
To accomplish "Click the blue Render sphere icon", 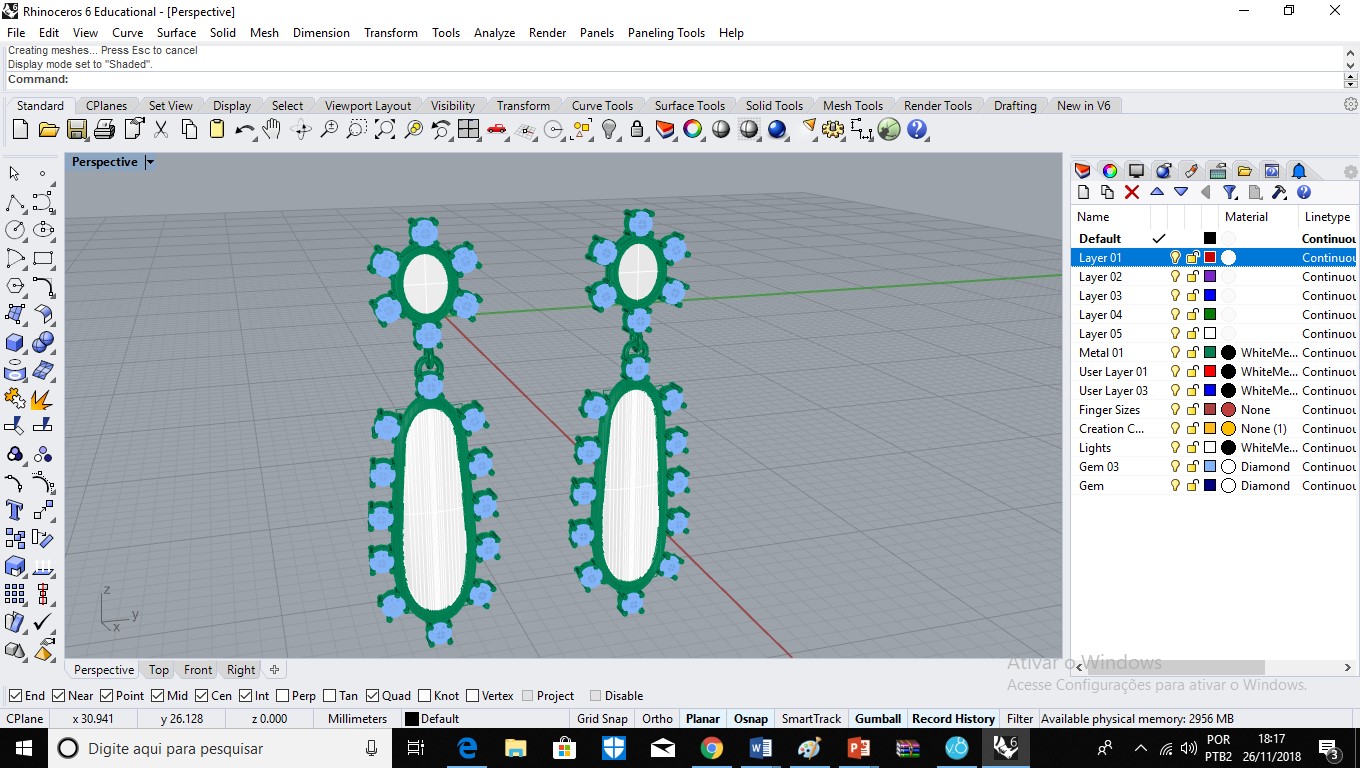I will 777,129.
